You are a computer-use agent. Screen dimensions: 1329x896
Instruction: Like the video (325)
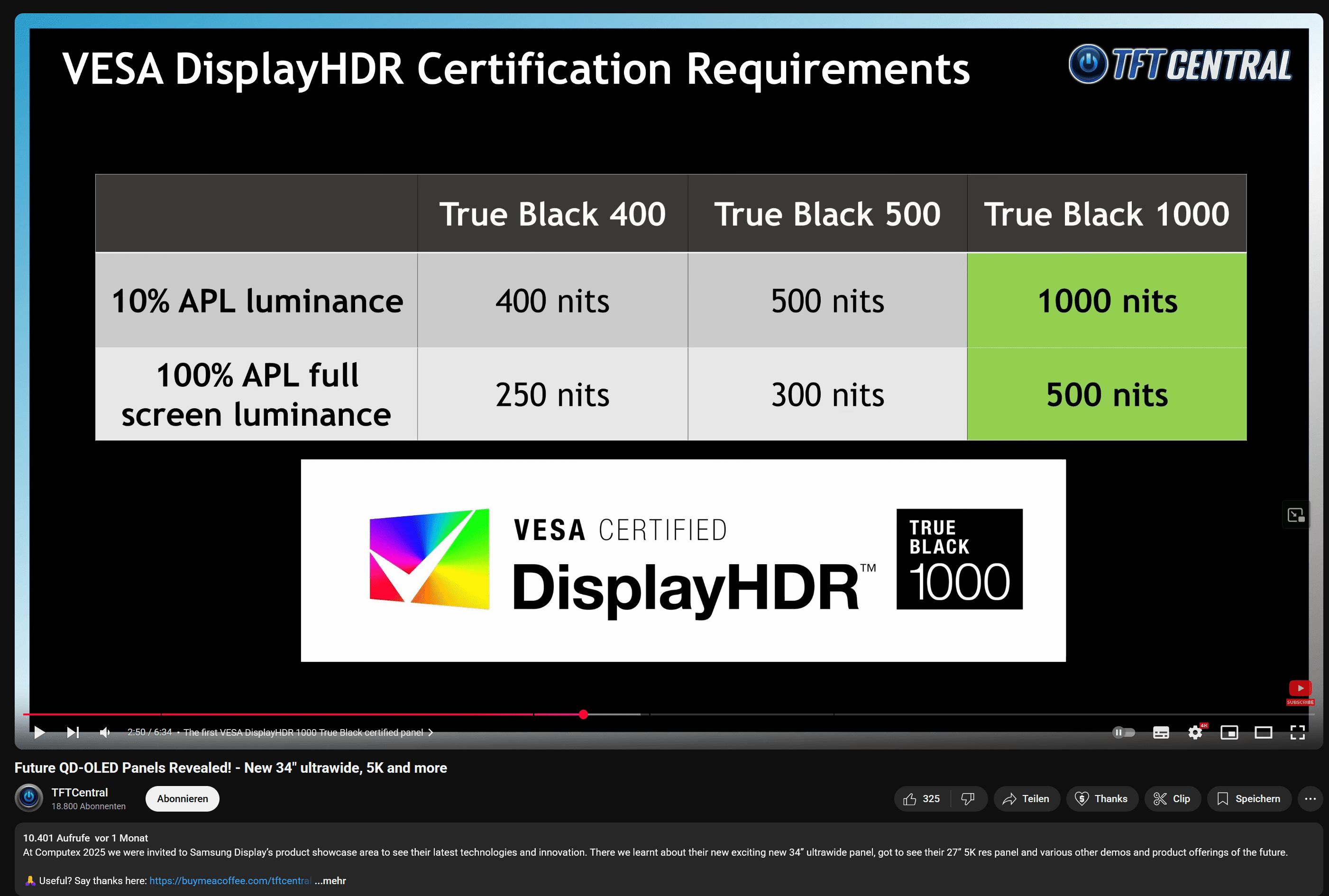coord(922,798)
